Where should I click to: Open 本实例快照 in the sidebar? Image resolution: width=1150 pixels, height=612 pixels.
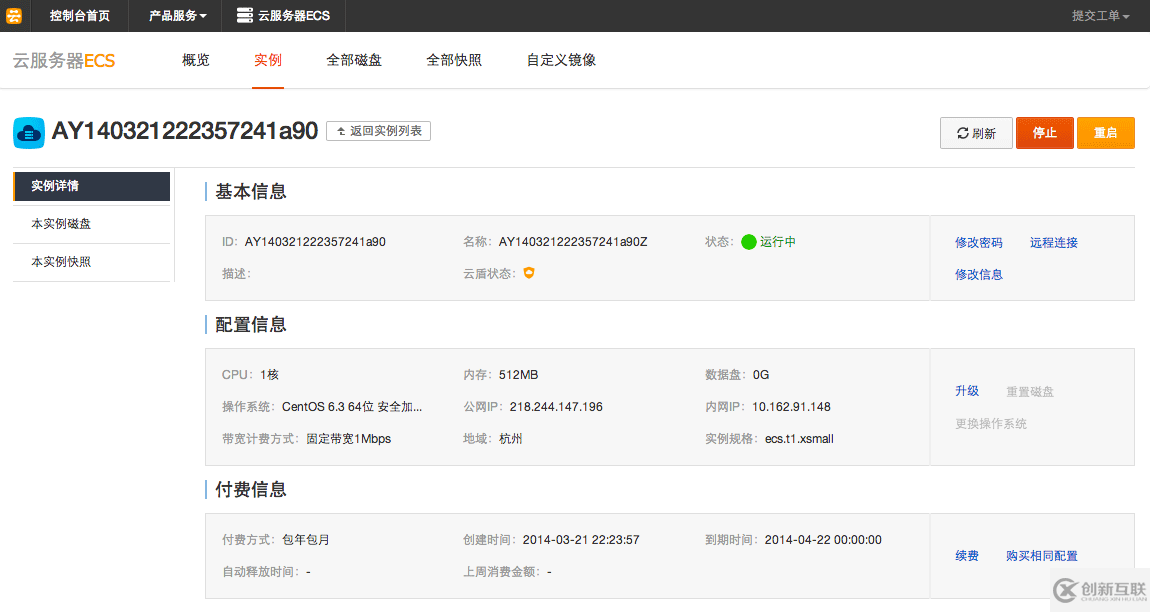61,262
